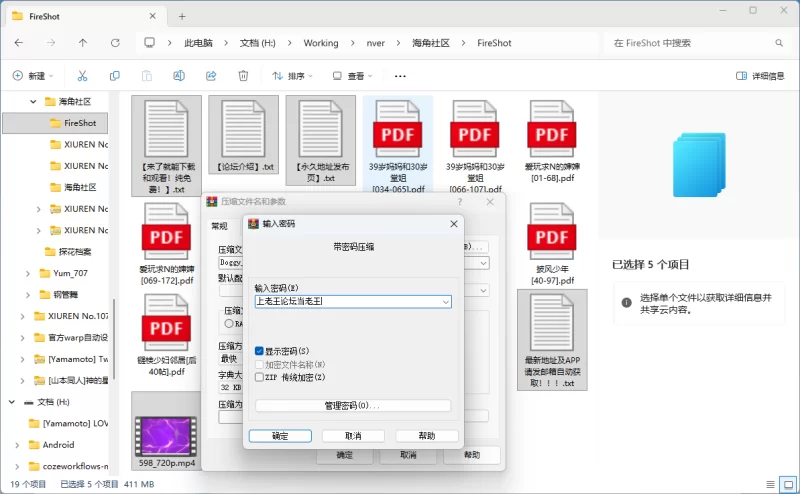Open the password history dropdown arrow
Screen dimensions: 800x494
pos(445,301)
